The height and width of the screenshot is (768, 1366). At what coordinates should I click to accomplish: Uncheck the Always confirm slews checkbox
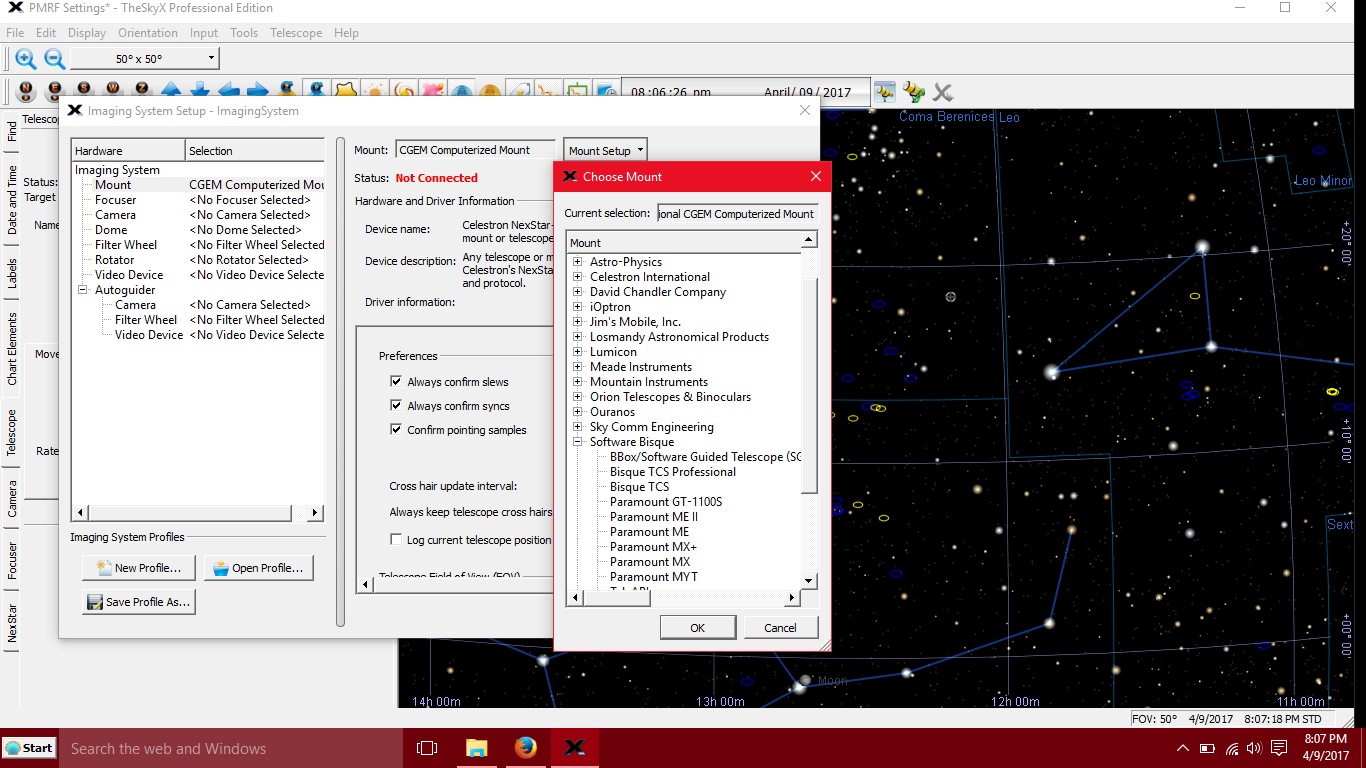point(397,381)
